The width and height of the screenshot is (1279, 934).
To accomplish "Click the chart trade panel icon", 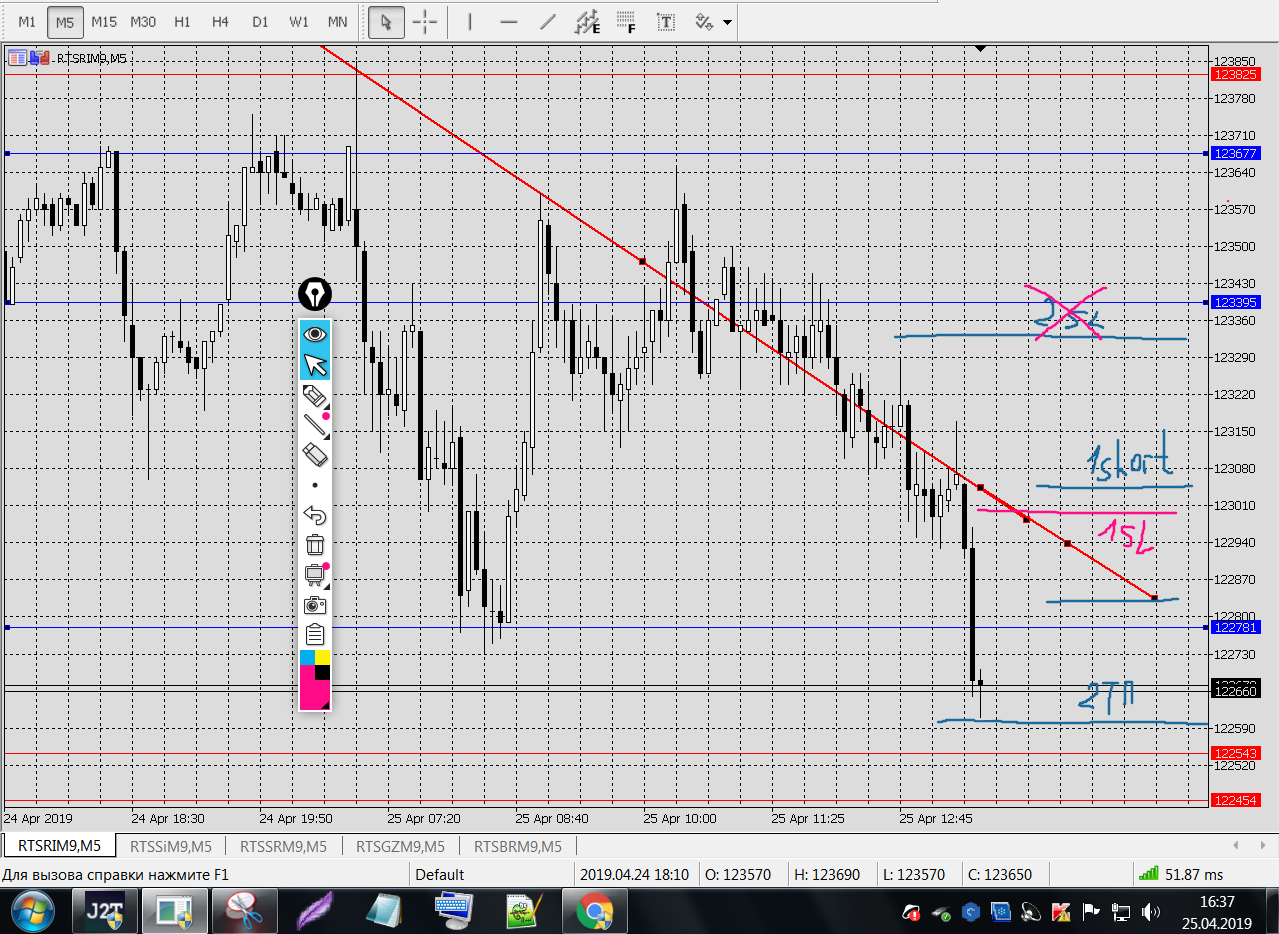I will (x=18, y=57).
